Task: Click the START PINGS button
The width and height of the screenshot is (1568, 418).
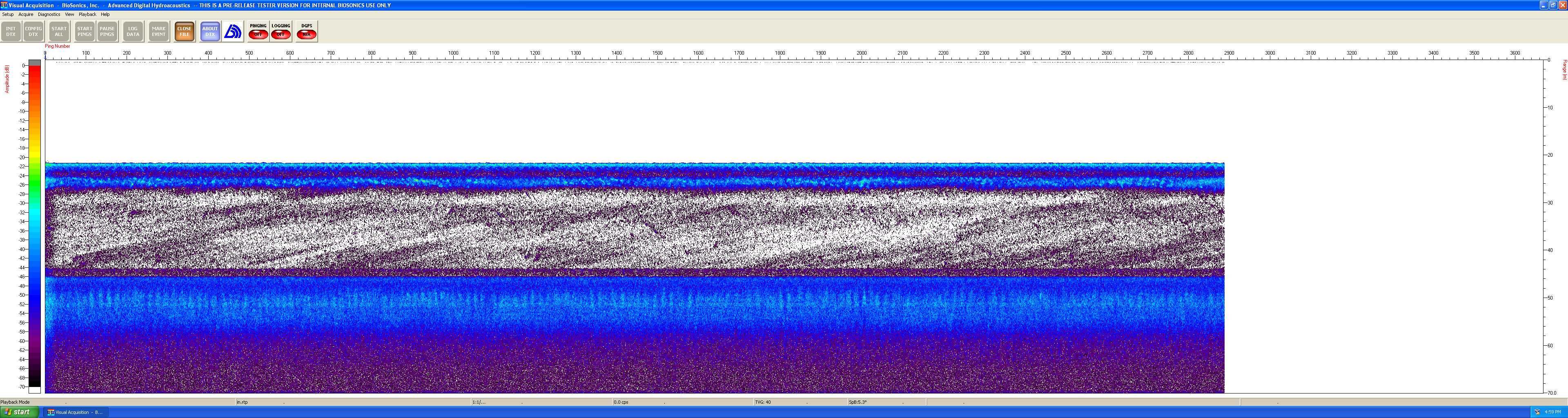Action: click(x=85, y=32)
